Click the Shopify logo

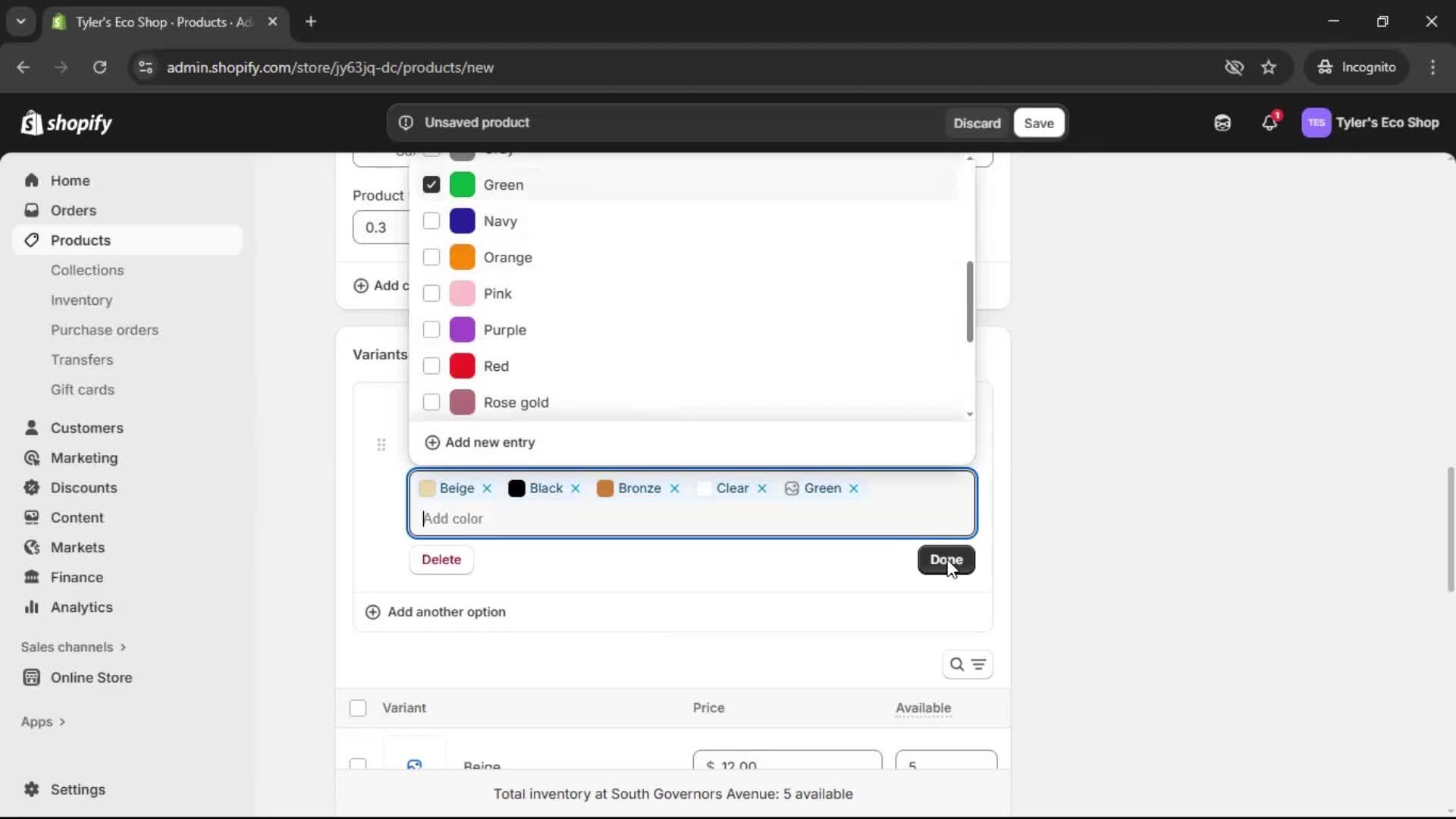point(67,122)
